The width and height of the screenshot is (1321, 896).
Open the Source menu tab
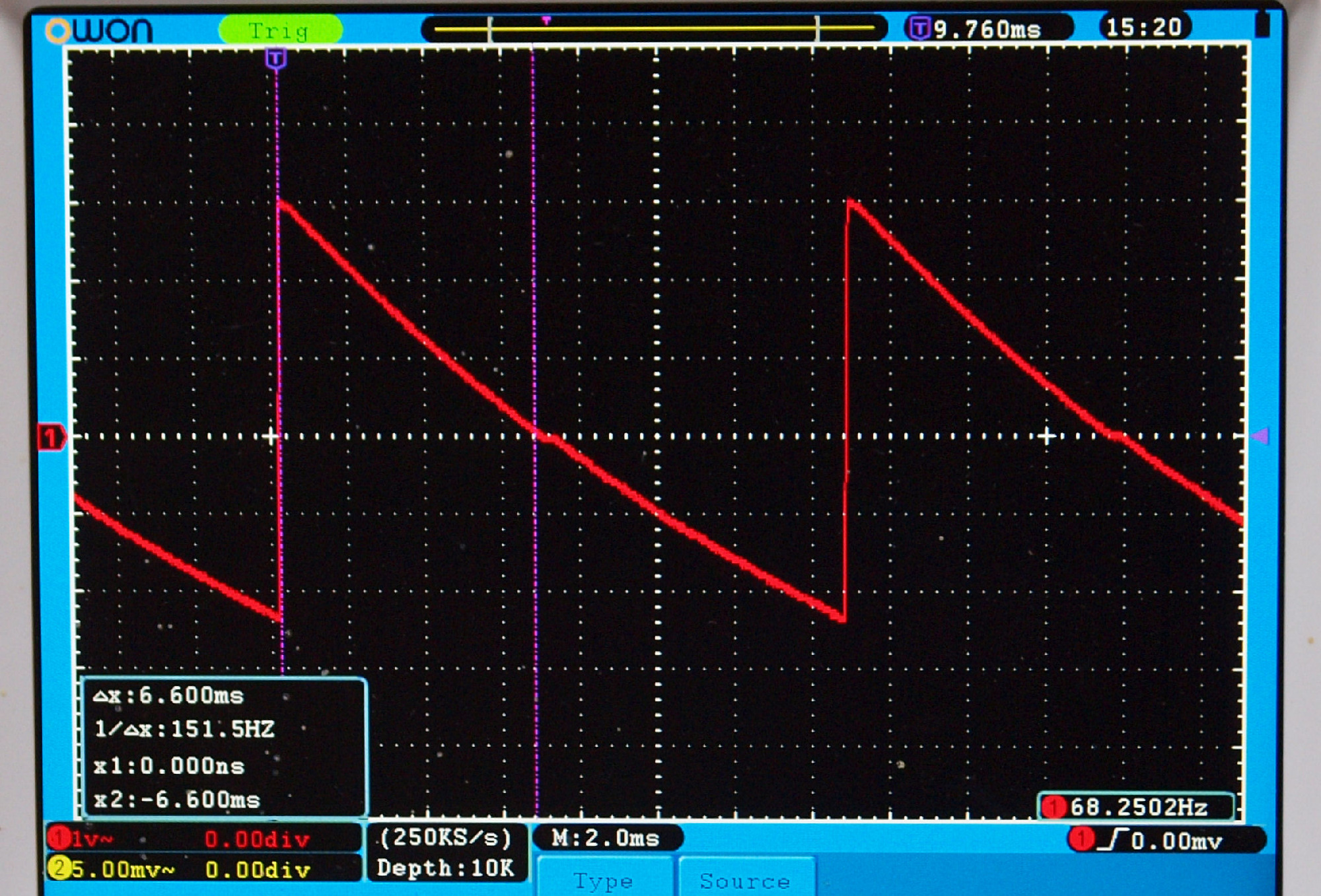745,880
